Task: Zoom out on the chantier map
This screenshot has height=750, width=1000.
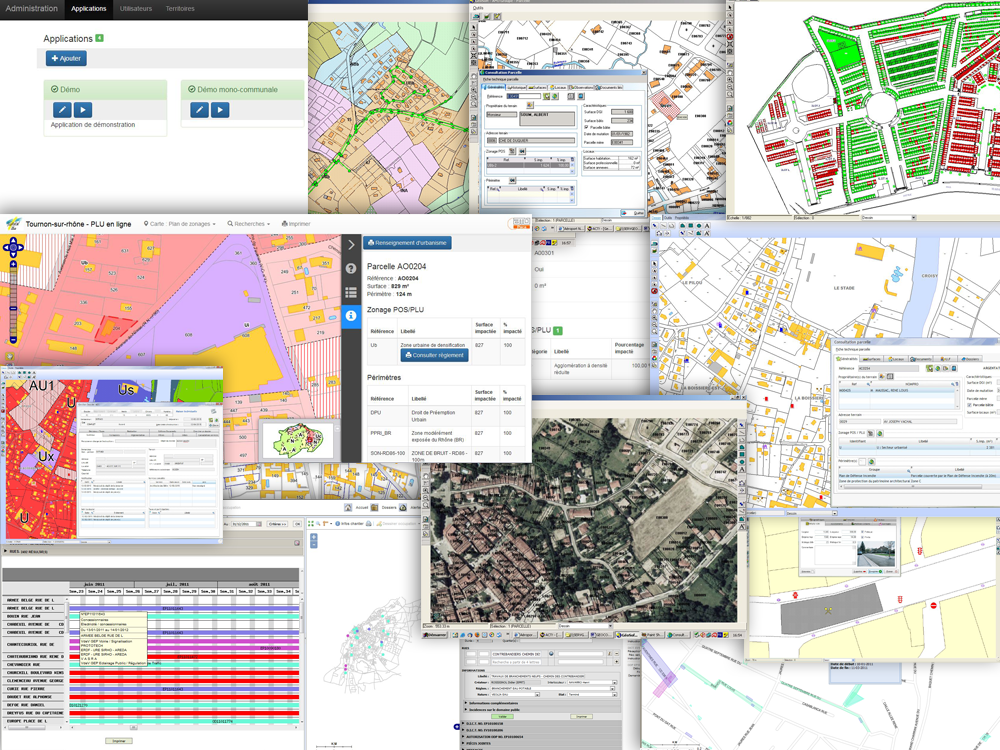Action: point(314,545)
